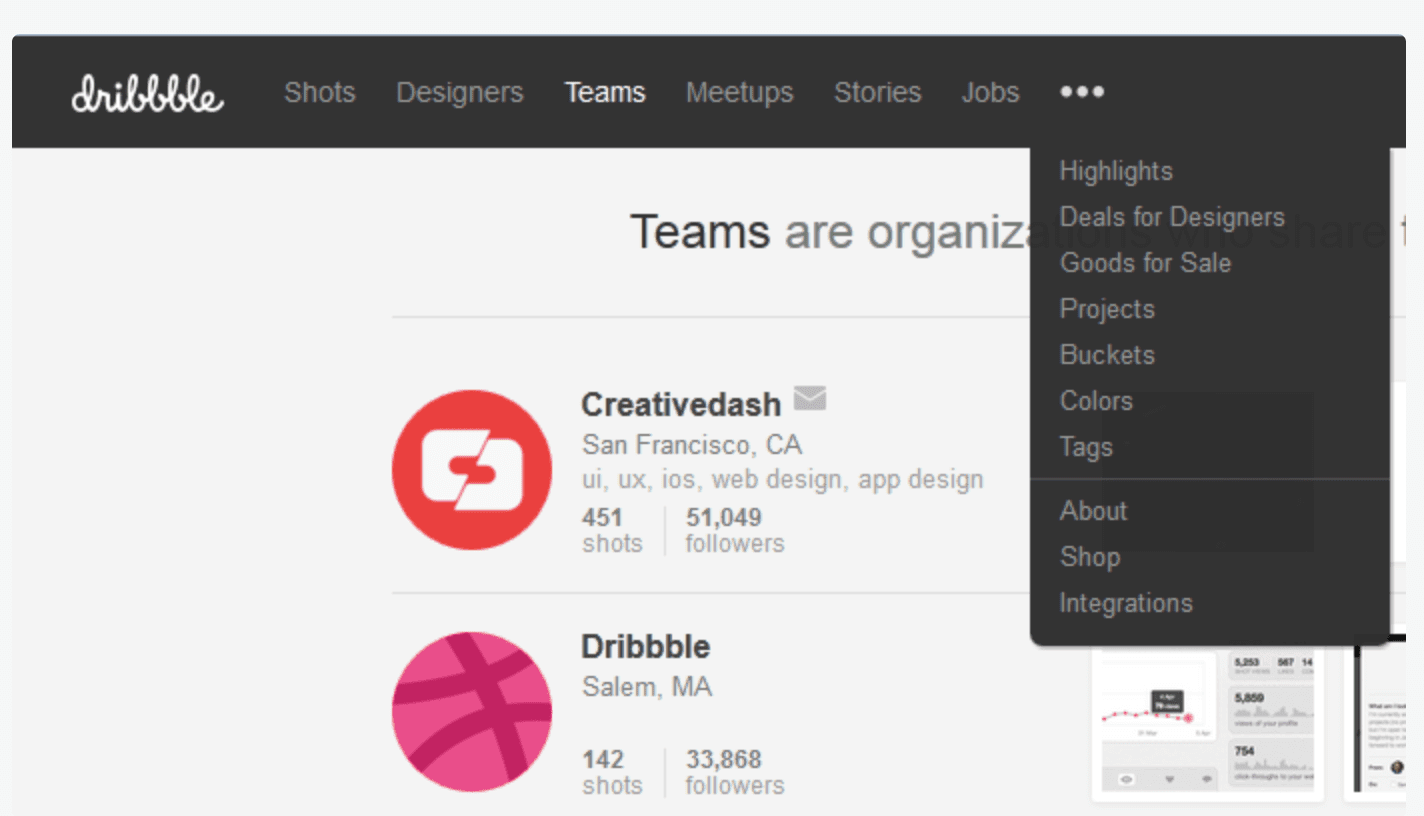Image resolution: width=1424 pixels, height=816 pixels.
Task: Go to Shots in navigation bar
Action: click(x=319, y=93)
